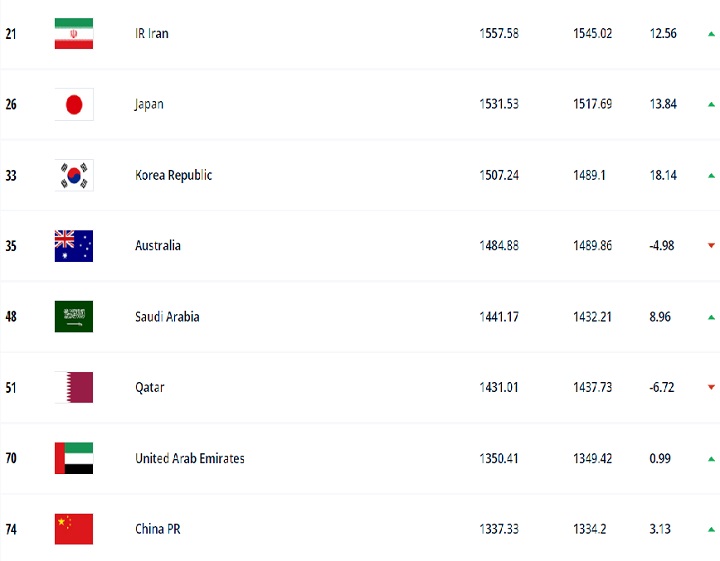The width and height of the screenshot is (720, 561).
Task: Click the IR Iran flag icon
Action: pyautogui.click(x=74, y=34)
